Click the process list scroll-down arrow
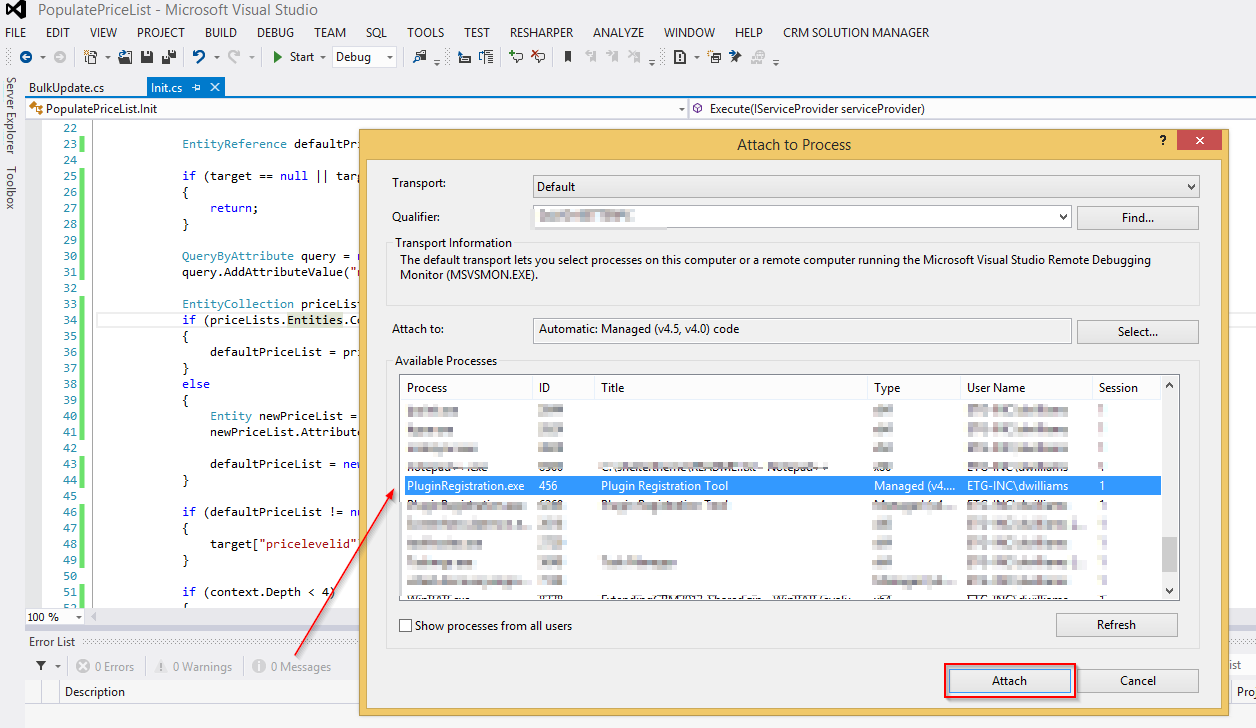Screen dimensions: 1256x728 click(1169, 592)
